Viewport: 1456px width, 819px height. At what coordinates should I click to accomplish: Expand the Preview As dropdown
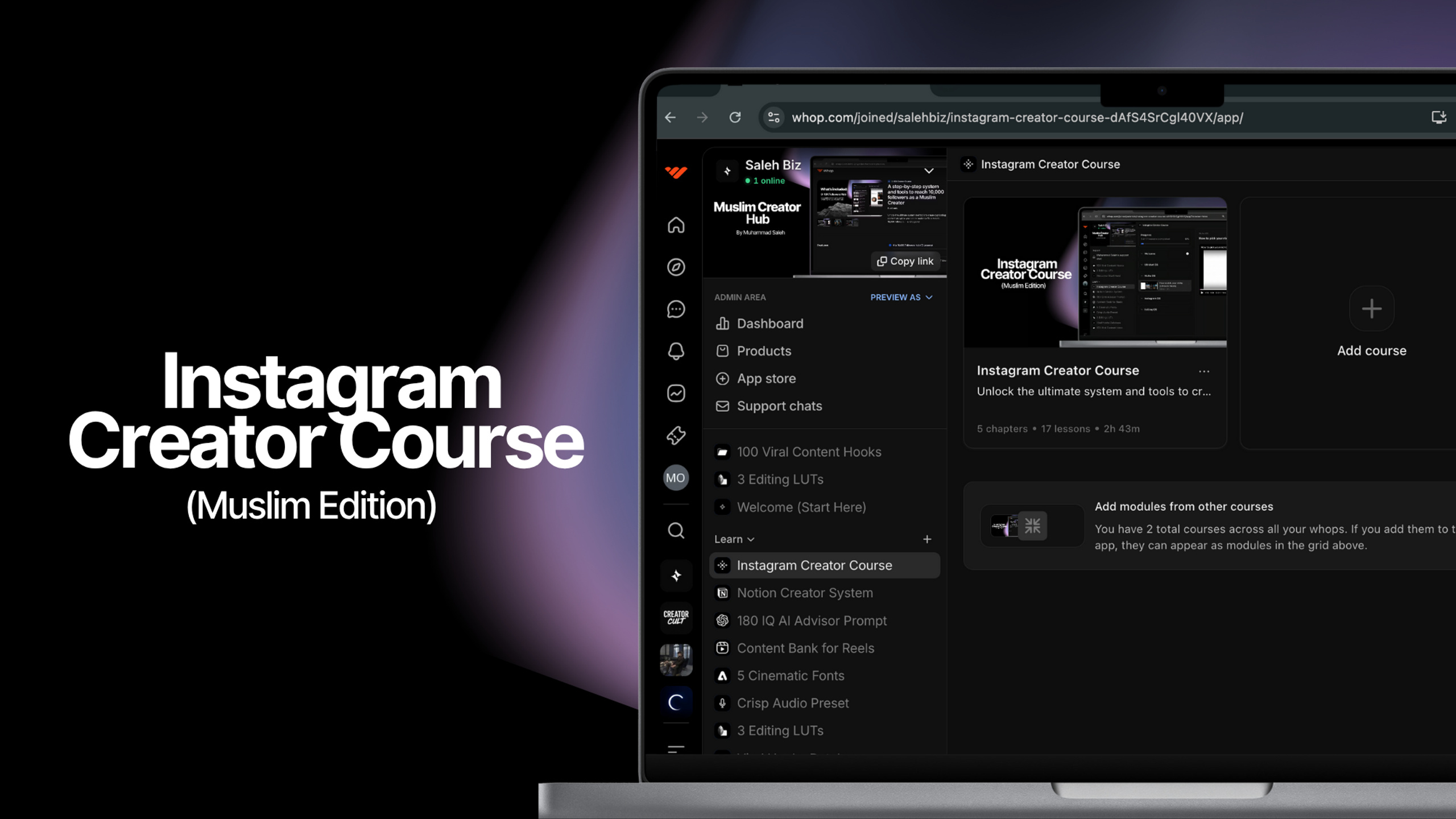pos(901,297)
